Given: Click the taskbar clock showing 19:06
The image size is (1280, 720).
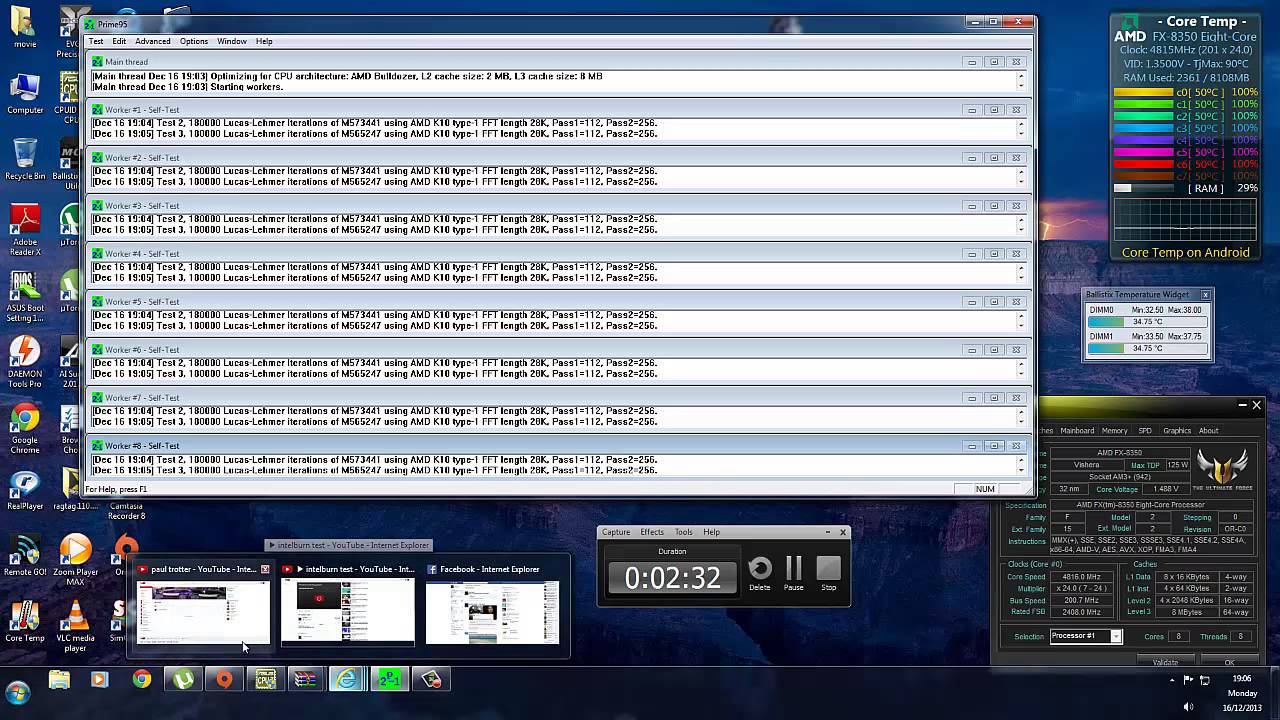Looking at the screenshot, I should click(1242, 679).
